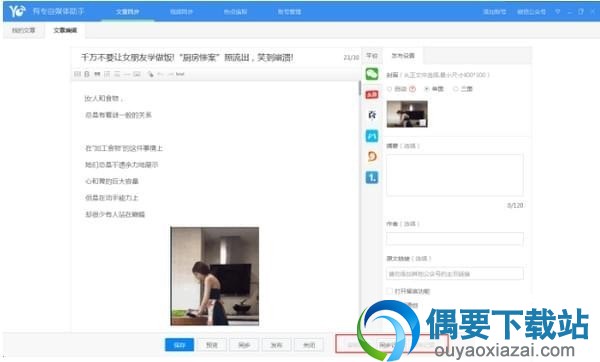Viewport: 600px width, 362px height.
Task: Insert an image with the picture icon
Action: (137, 74)
